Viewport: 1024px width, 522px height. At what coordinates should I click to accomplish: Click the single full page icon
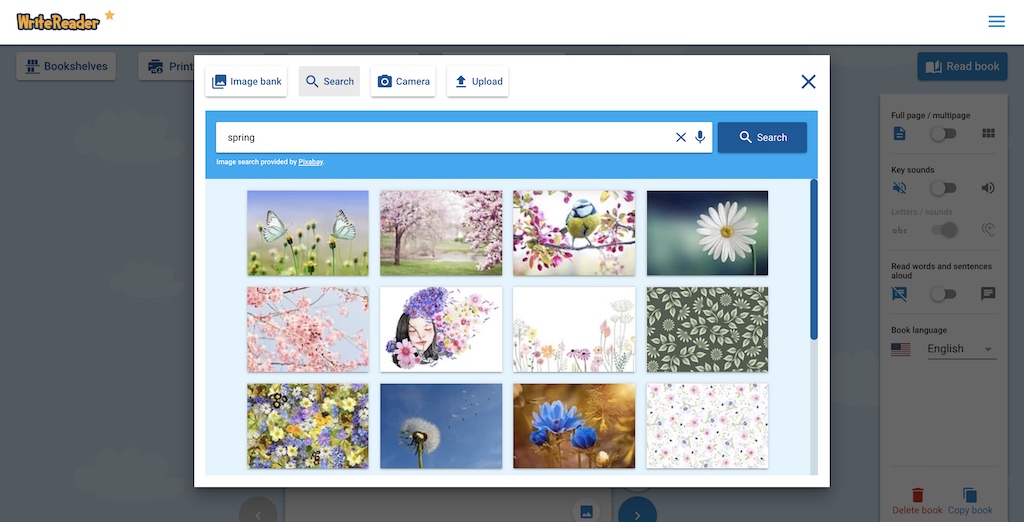[x=899, y=133]
